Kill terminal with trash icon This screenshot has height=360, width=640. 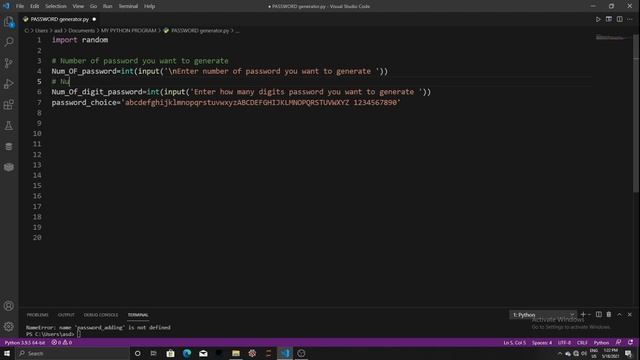coord(609,314)
